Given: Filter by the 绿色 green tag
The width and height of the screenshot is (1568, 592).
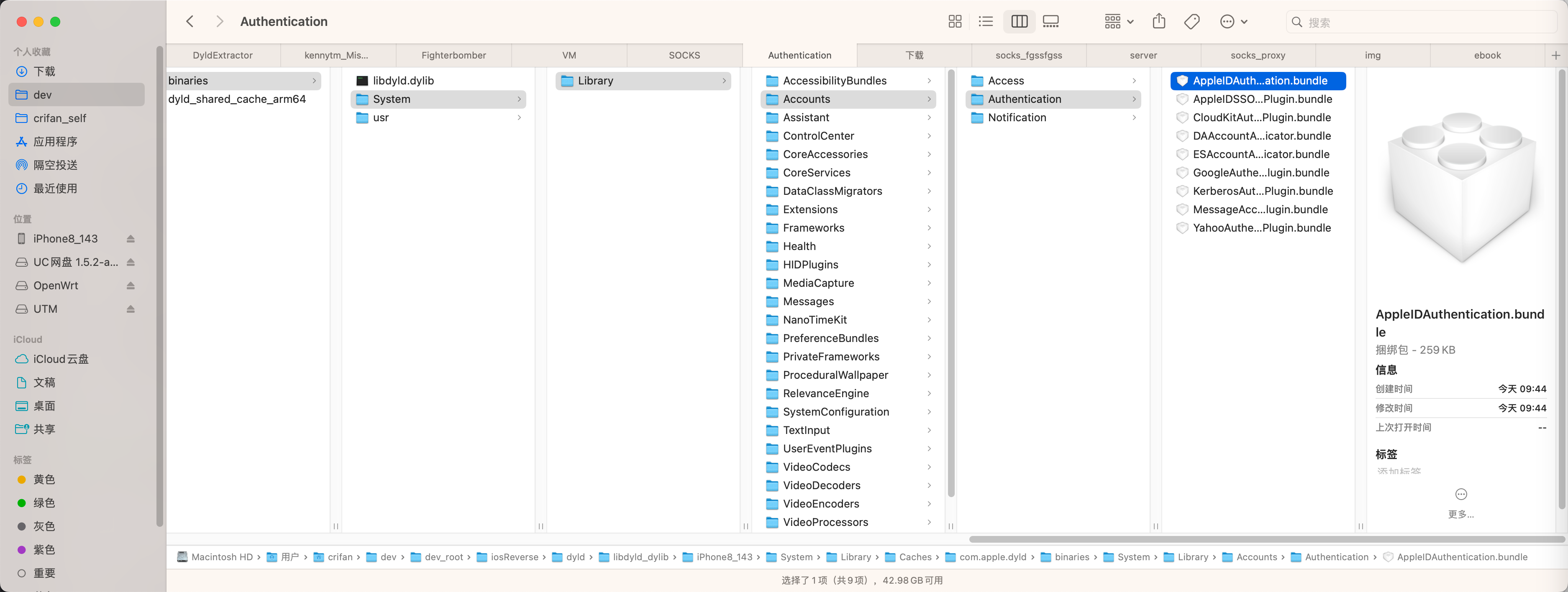Looking at the screenshot, I should [x=77, y=503].
